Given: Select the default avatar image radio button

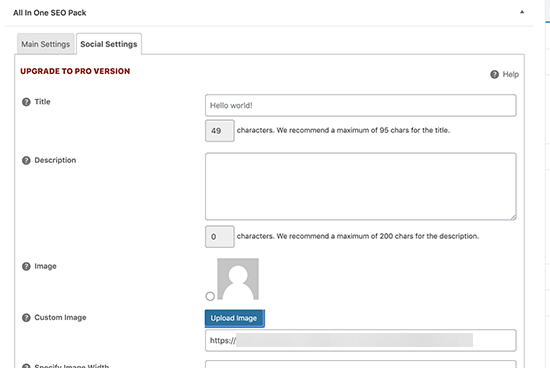Looking at the screenshot, I should [210, 296].
